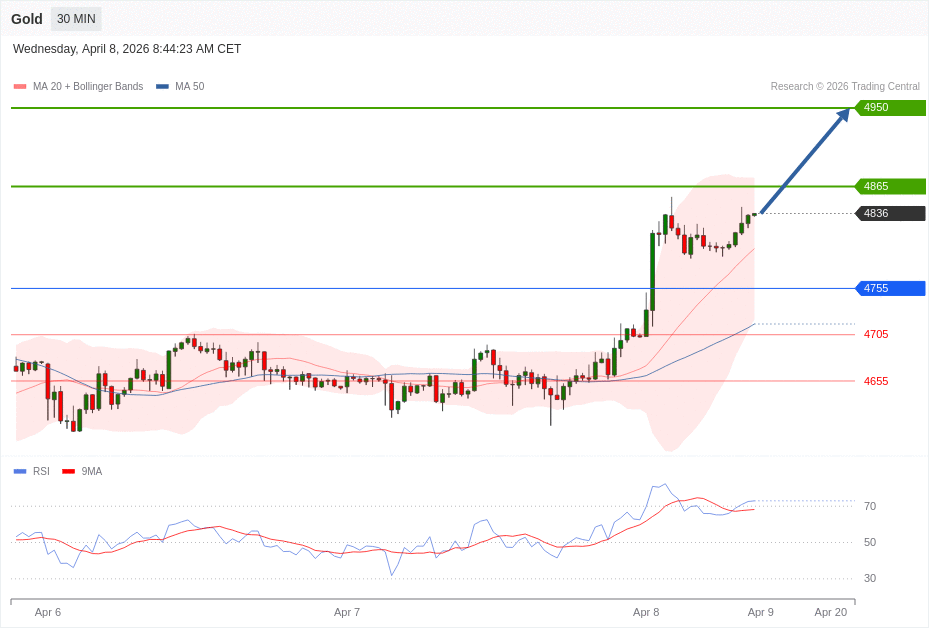
Task: Select the Apr 6 date on time axis
Action: tap(48, 612)
